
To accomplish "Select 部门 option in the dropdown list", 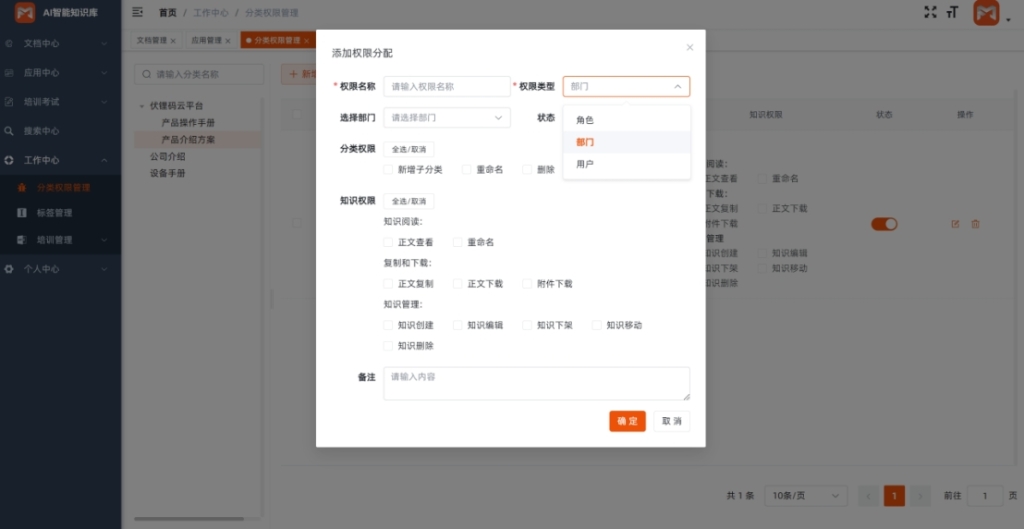I will click(x=627, y=142).
